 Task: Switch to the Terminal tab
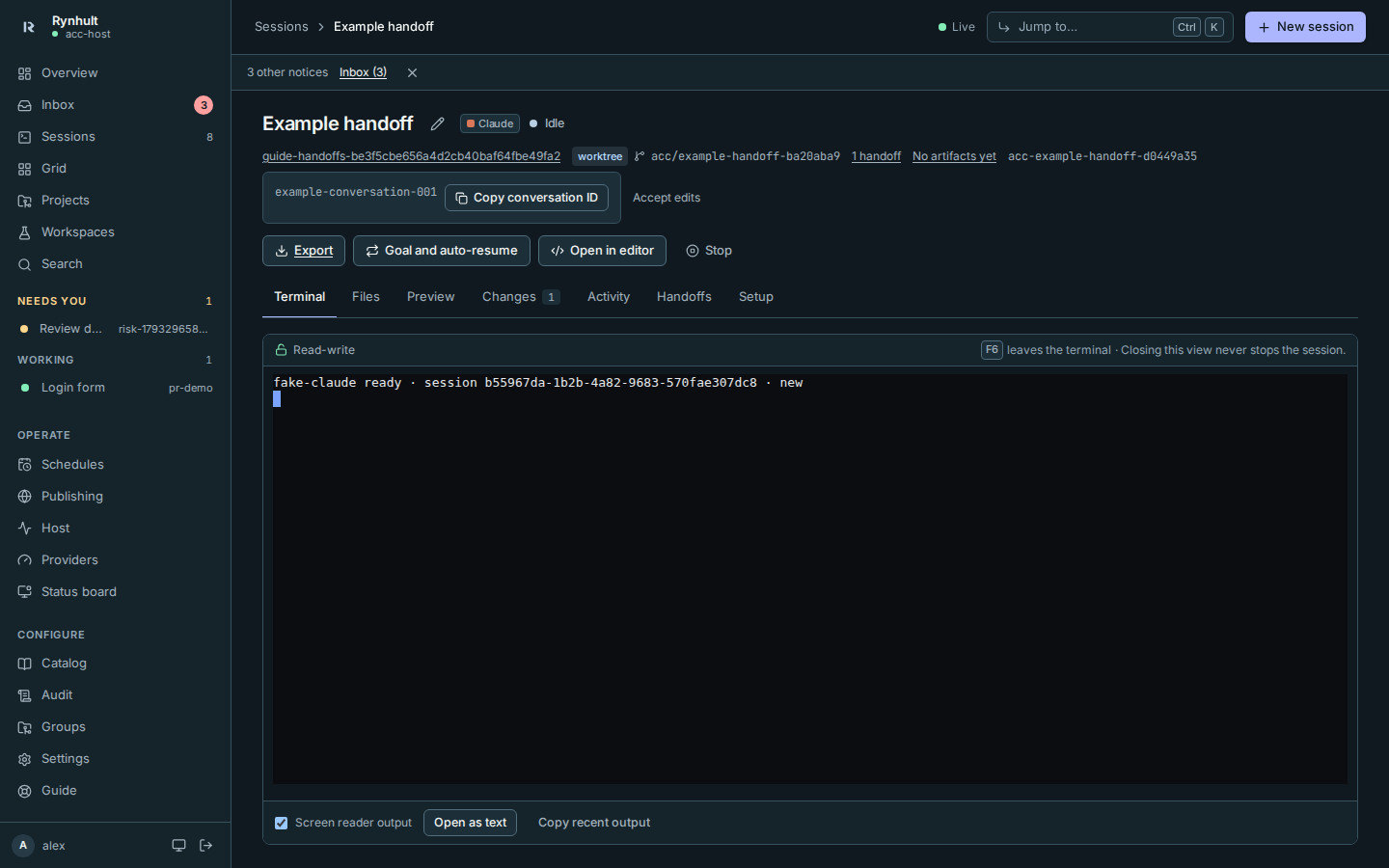pos(299,297)
